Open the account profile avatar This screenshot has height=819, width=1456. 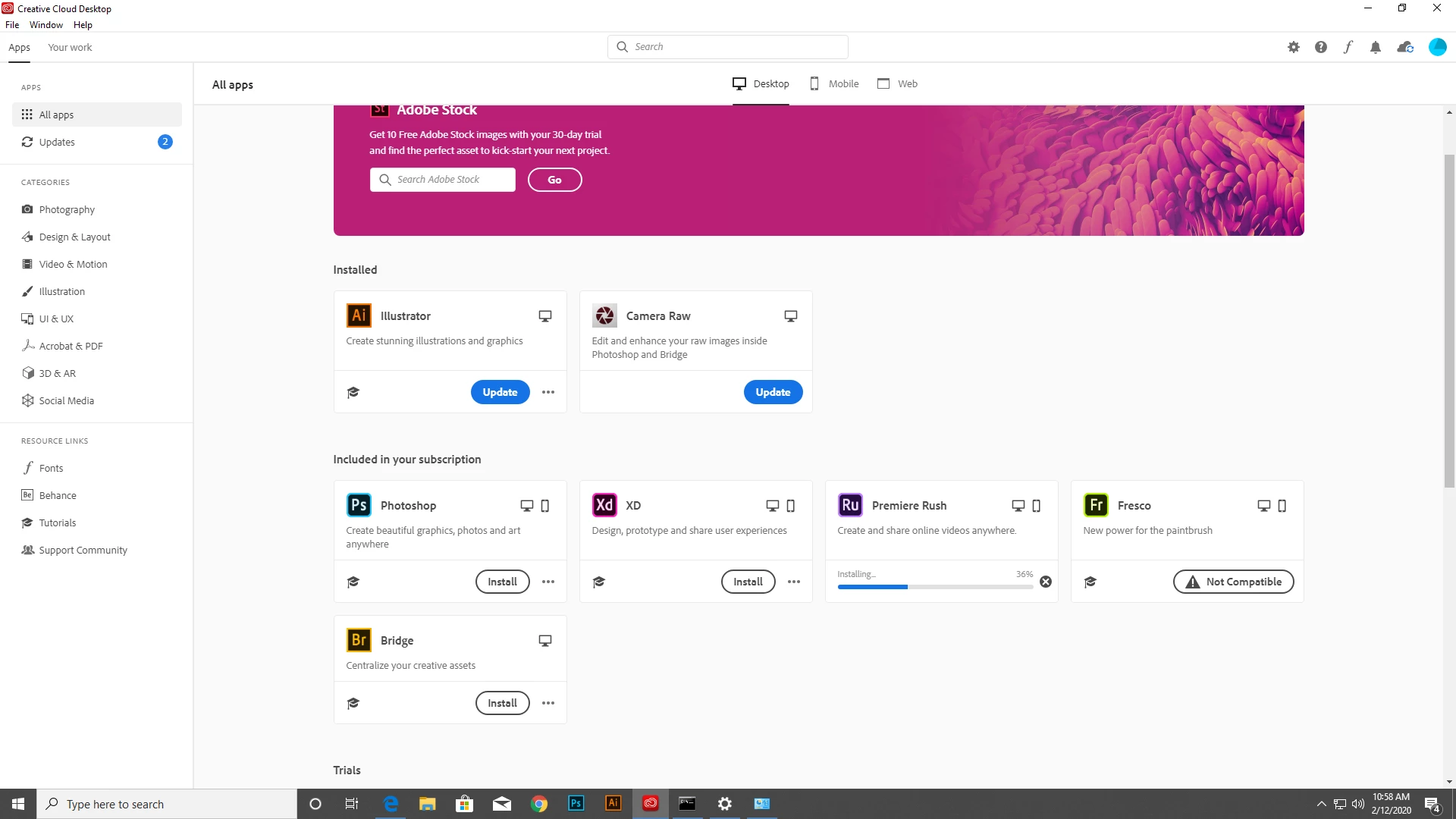pos(1437,47)
